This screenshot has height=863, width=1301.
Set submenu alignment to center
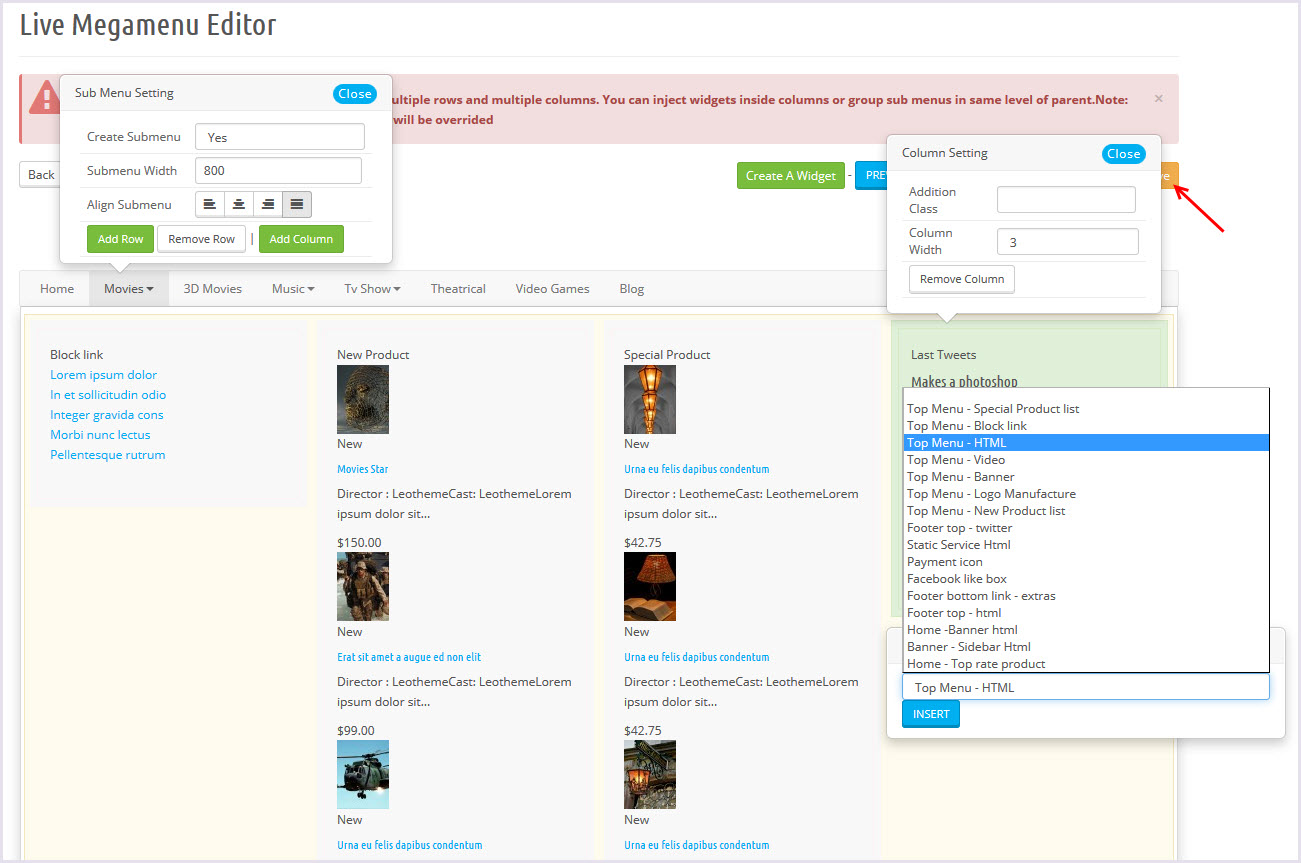click(x=239, y=204)
